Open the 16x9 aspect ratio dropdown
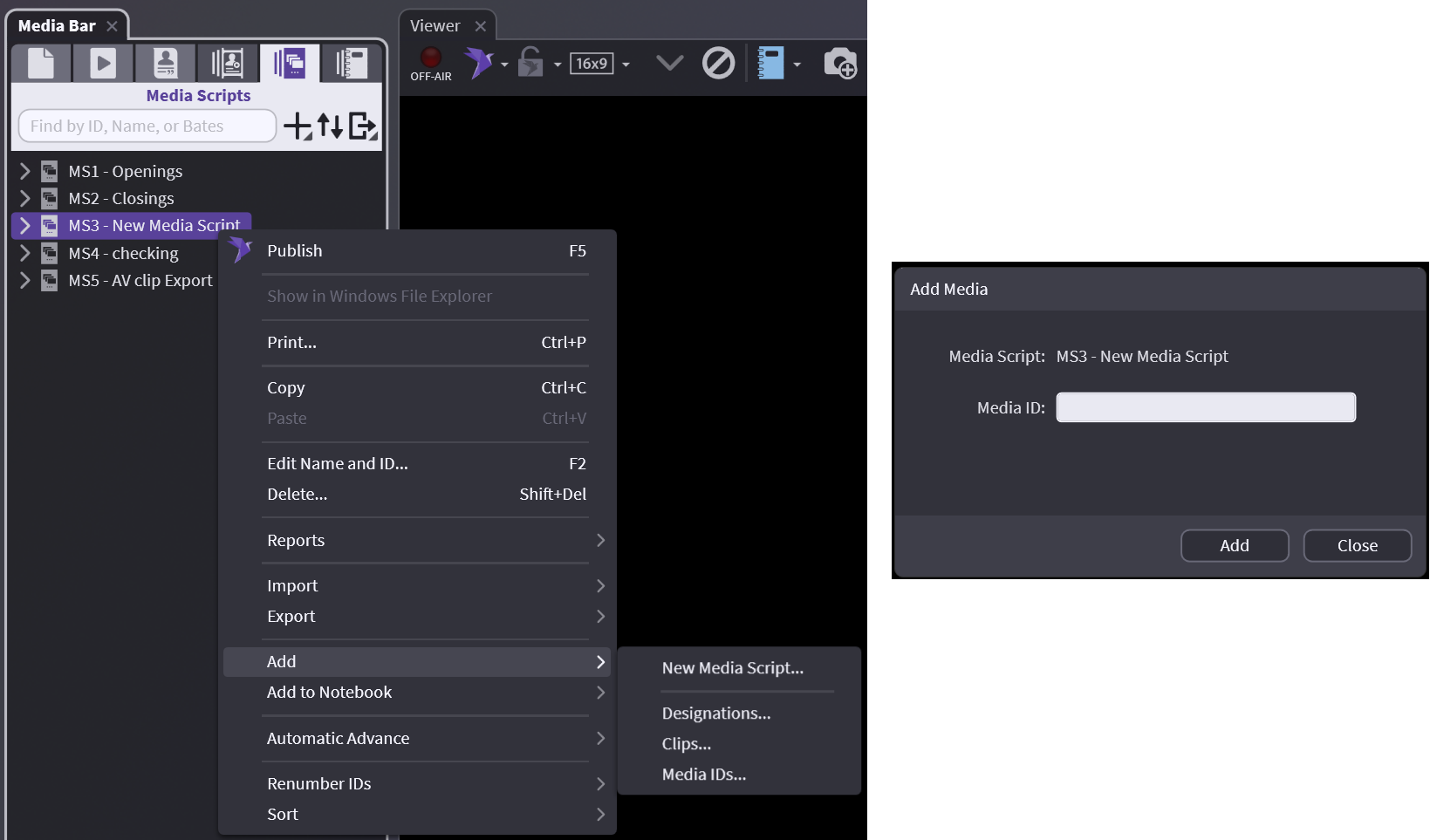Image resolution: width=1430 pixels, height=840 pixels. pyautogui.click(x=626, y=64)
